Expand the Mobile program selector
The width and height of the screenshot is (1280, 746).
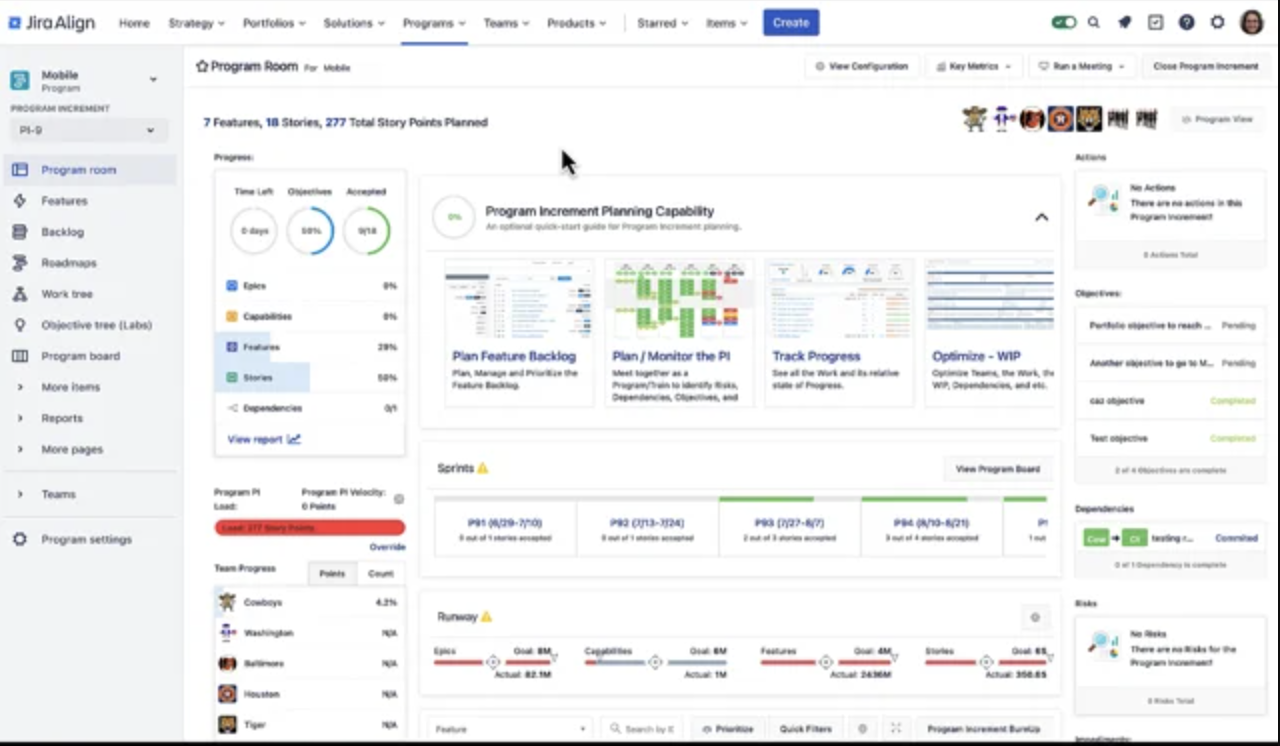click(153, 79)
